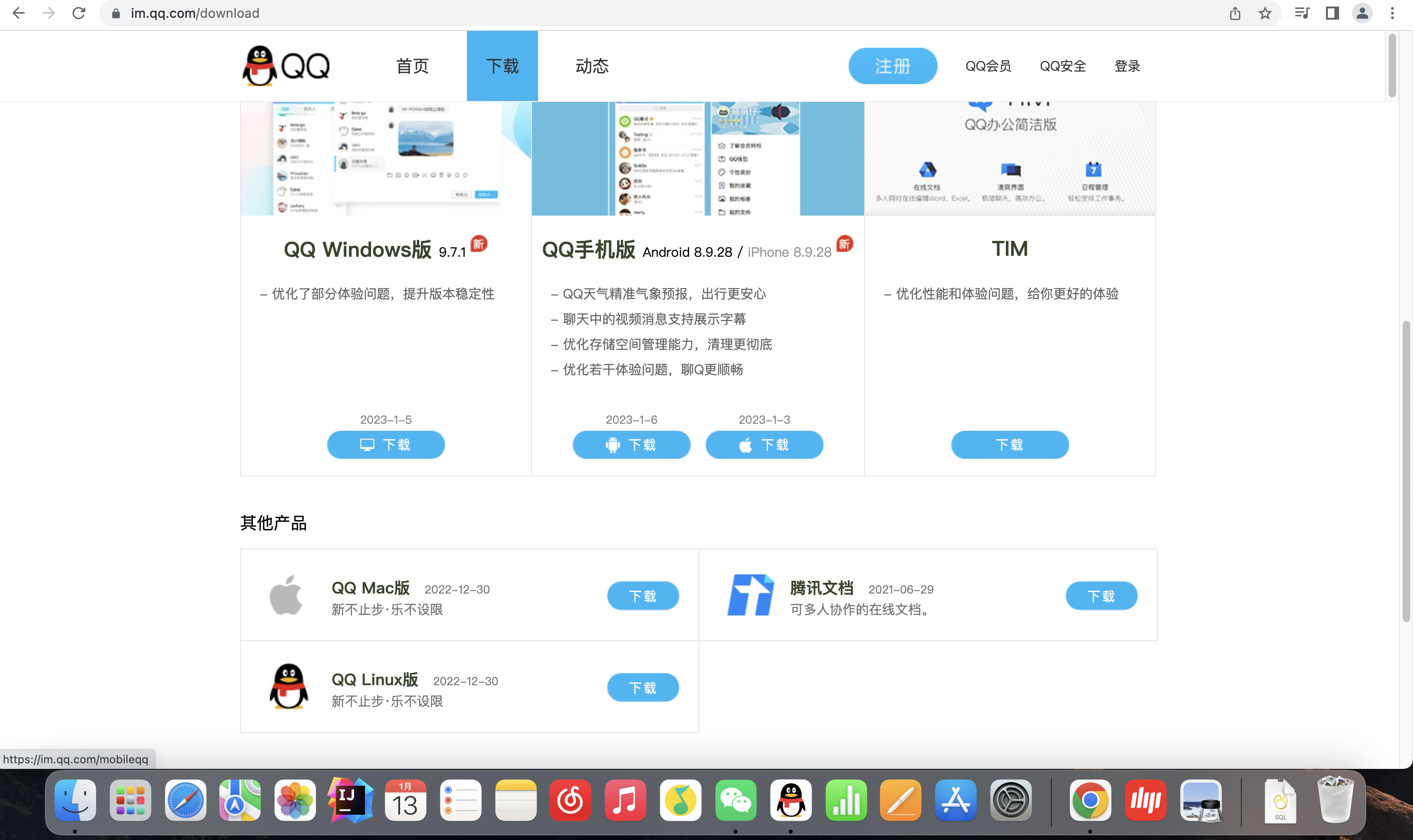This screenshot has width=1413, height=840.
Task: Select the 下载 navigation tab
Action: tap(502, 66)
